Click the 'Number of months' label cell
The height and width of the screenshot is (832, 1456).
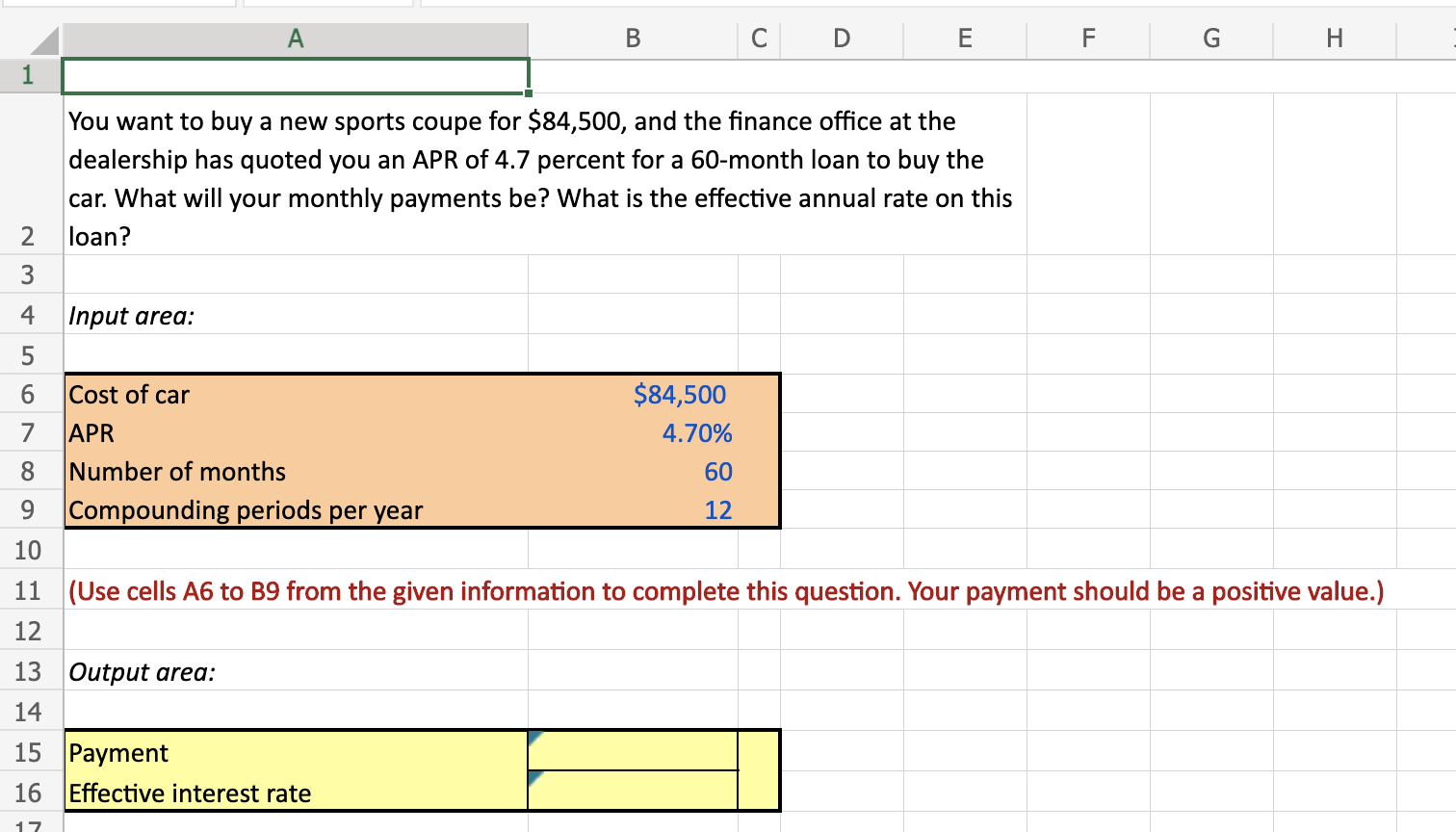(x=296, y=471)
